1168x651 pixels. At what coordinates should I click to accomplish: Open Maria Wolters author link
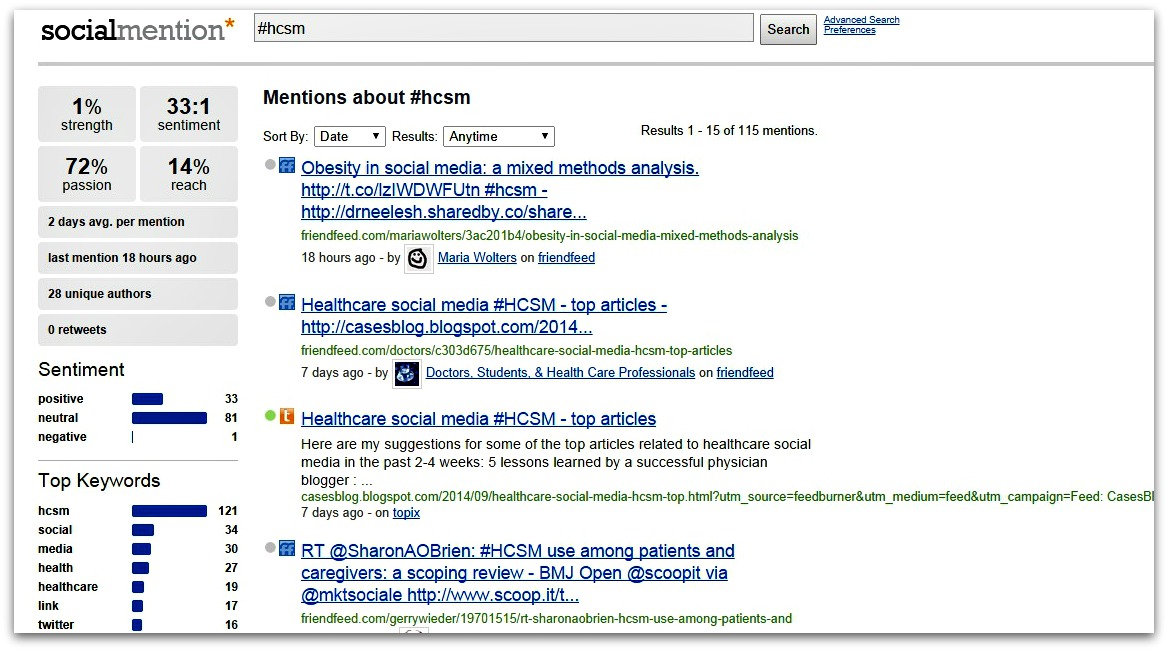coord(477,258)
